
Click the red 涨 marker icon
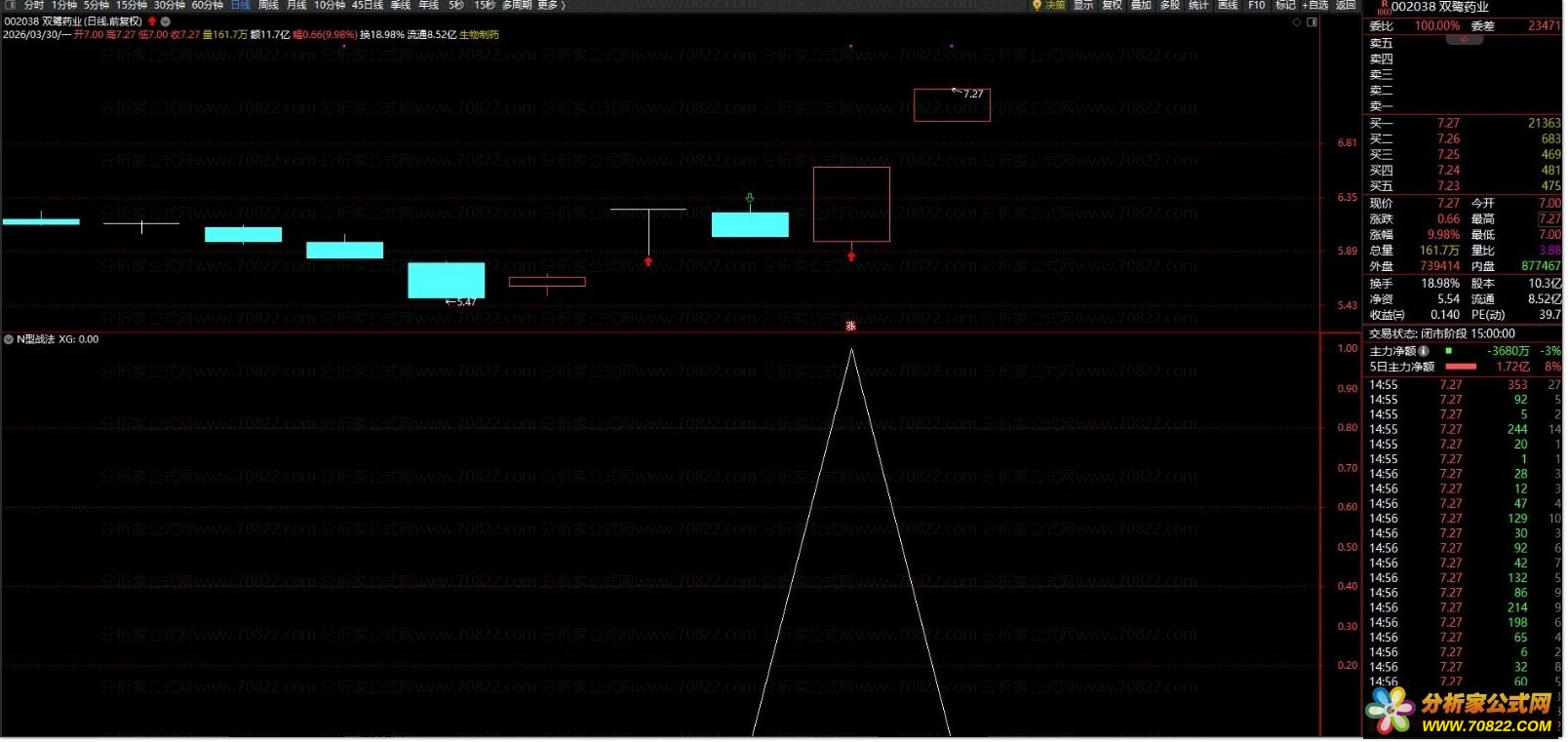click(x=850, y=327)
